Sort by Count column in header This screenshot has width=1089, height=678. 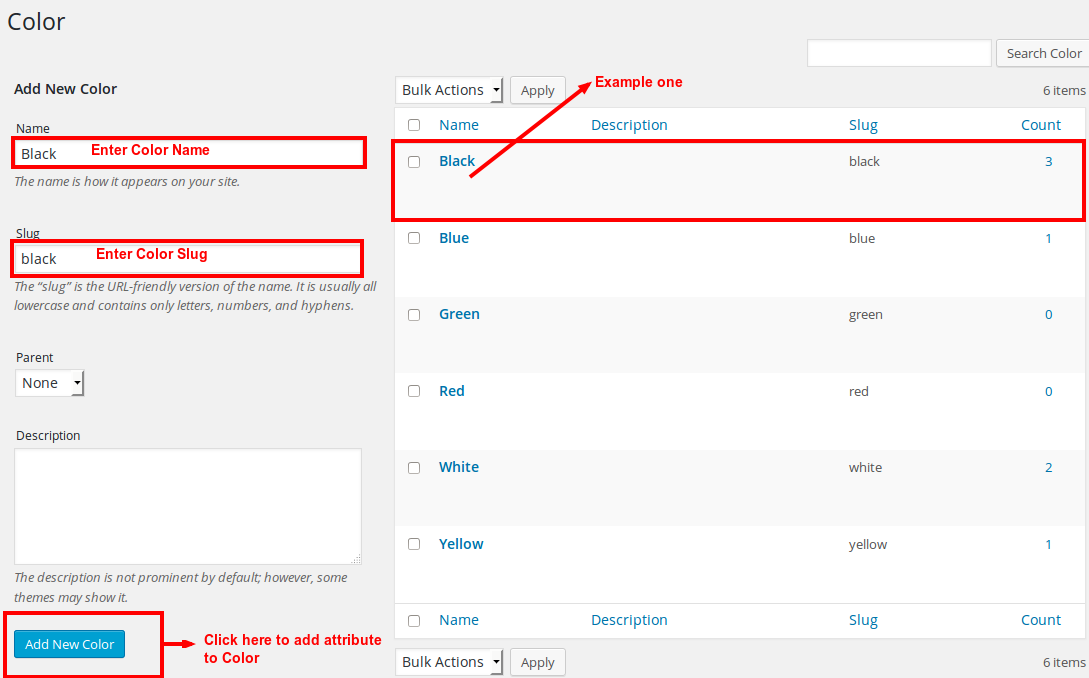click(1040, 125)
